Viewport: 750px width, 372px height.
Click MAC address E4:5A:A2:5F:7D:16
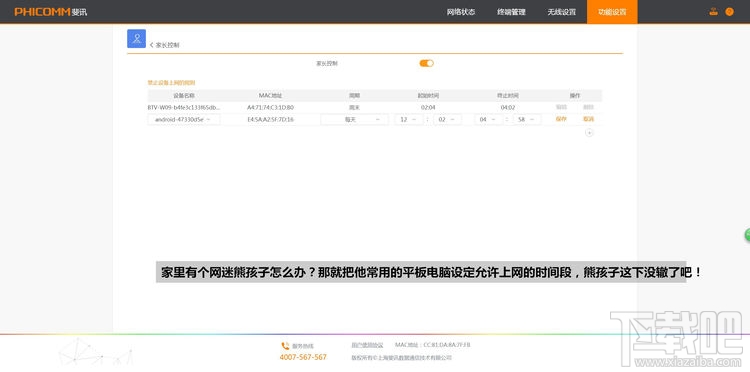[x=270, y=120]
